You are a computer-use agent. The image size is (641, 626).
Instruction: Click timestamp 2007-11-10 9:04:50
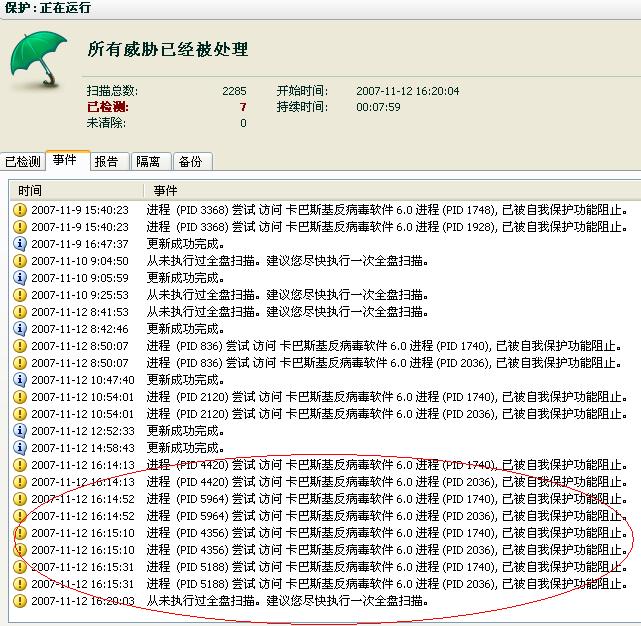[x=80, y=261]
